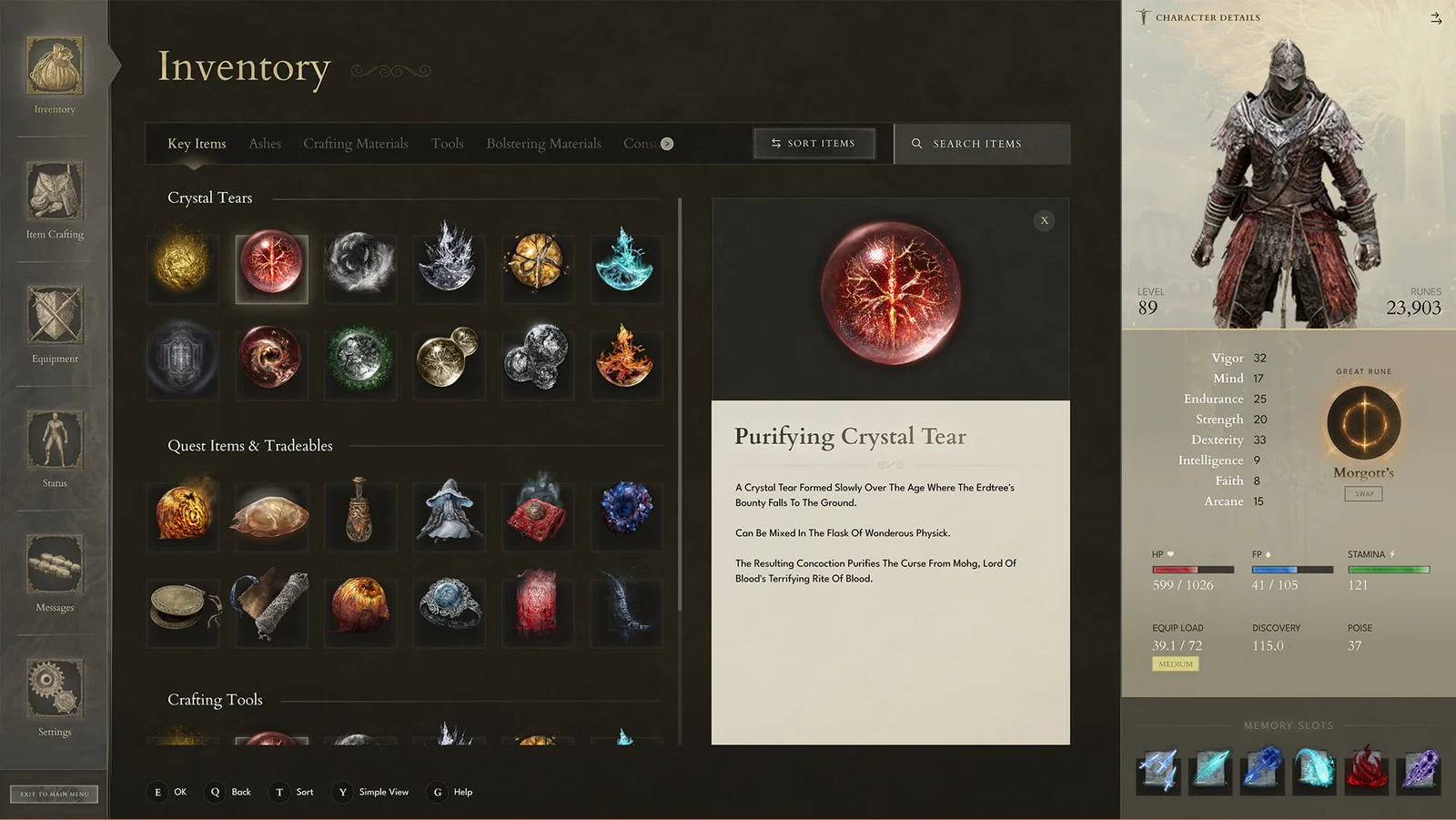This screenshot has width=1456, height=820.
Task: Open the Status sidebar section
Action: pos(55,449)
